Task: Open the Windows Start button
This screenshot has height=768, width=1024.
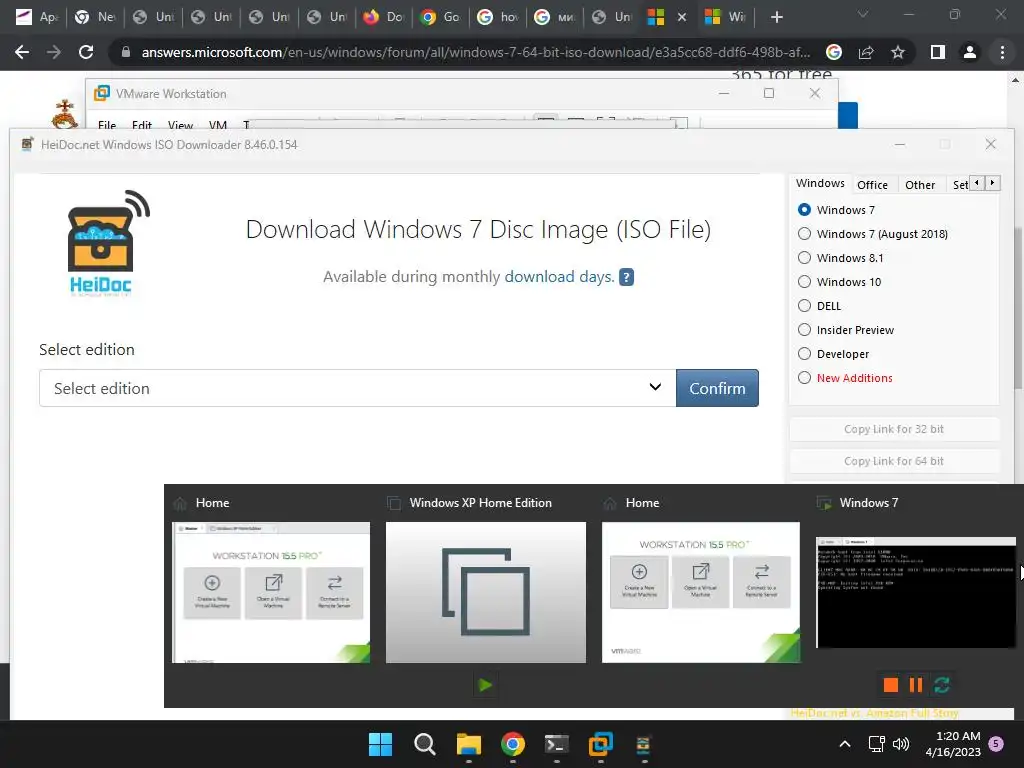Action: coord(380,744)
